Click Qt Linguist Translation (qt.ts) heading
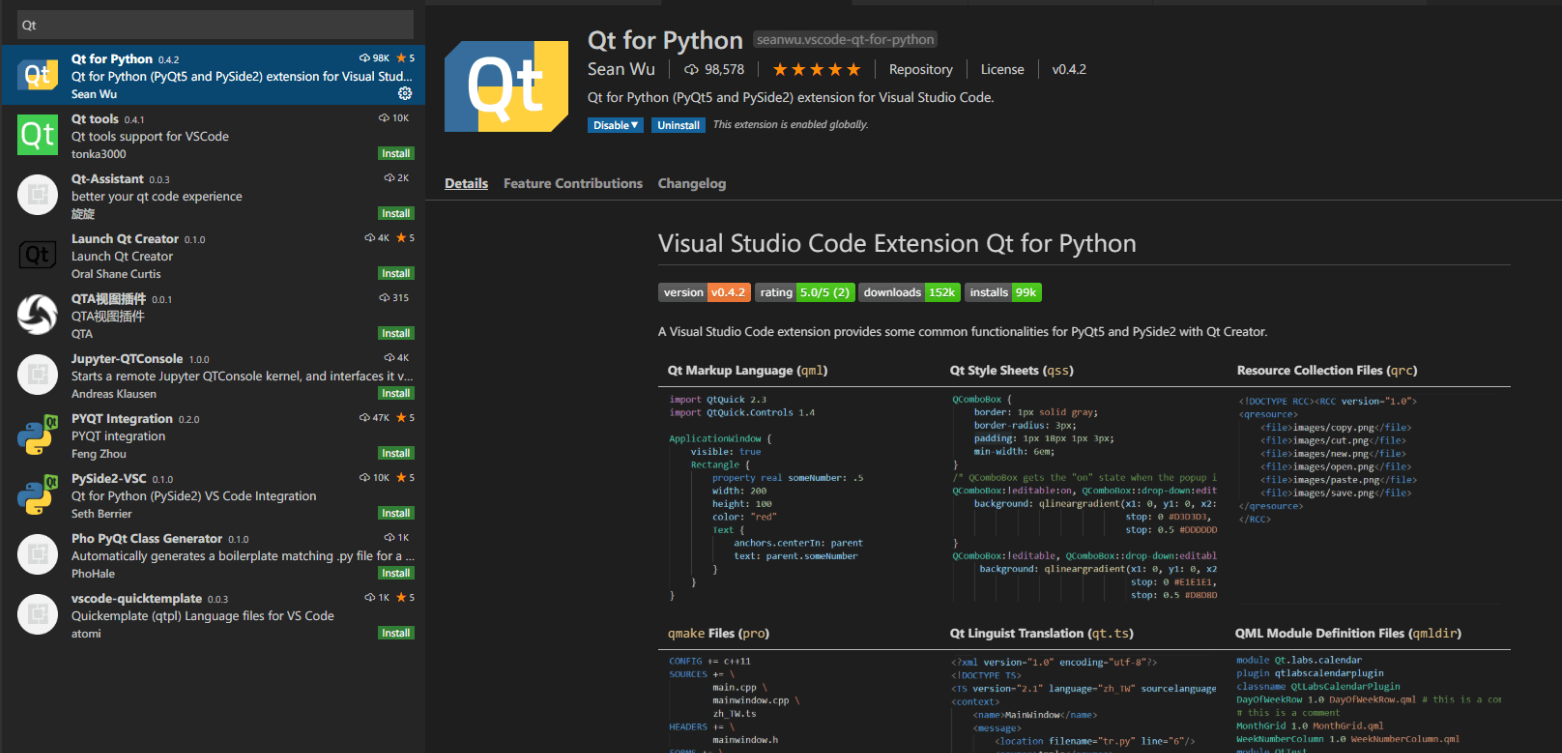Image resolution: width=1562 pixels, height=753 pixels. click(1042, 634)
